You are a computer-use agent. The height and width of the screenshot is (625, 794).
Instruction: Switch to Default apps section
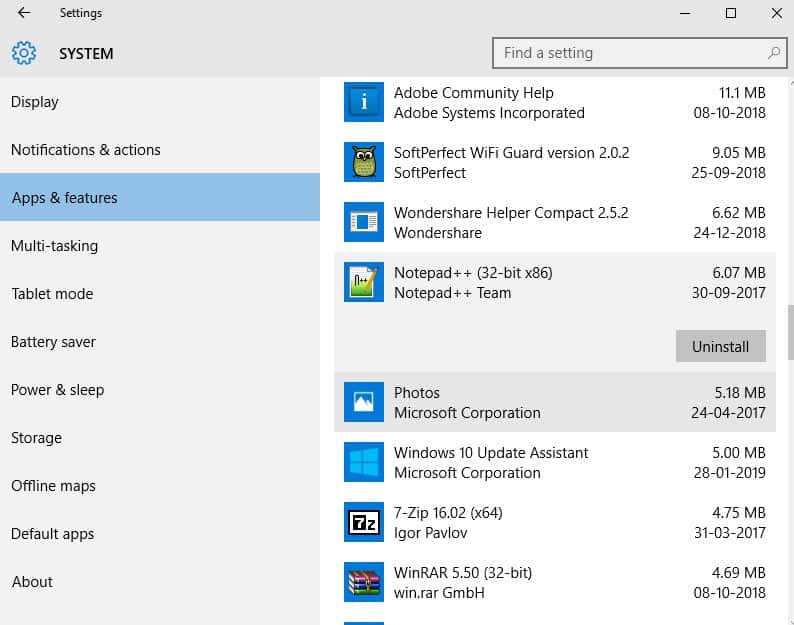pyautogui.click(x=53, y=534)
